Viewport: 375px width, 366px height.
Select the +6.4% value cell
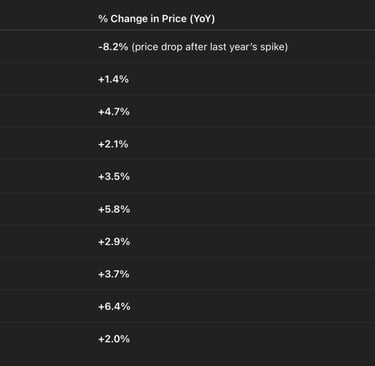coord(114,307)
